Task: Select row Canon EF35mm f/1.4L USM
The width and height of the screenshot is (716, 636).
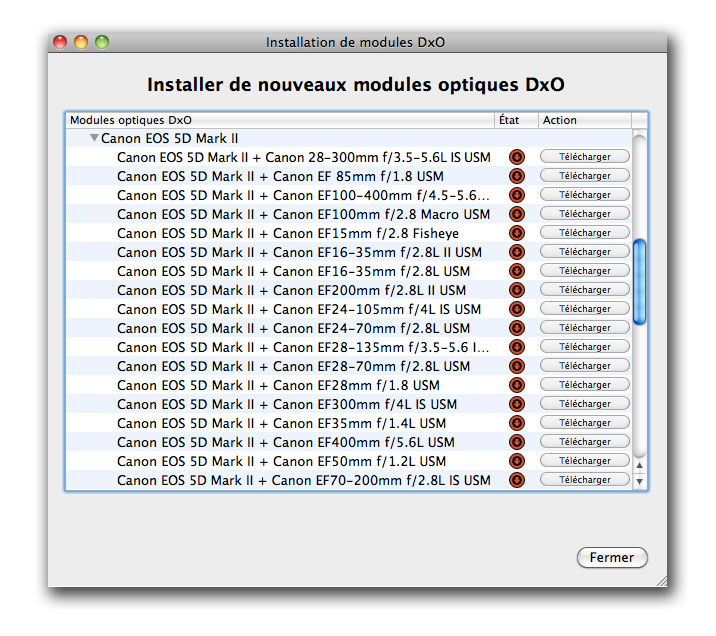Action: pyautogui.click(x=349, y=423)
